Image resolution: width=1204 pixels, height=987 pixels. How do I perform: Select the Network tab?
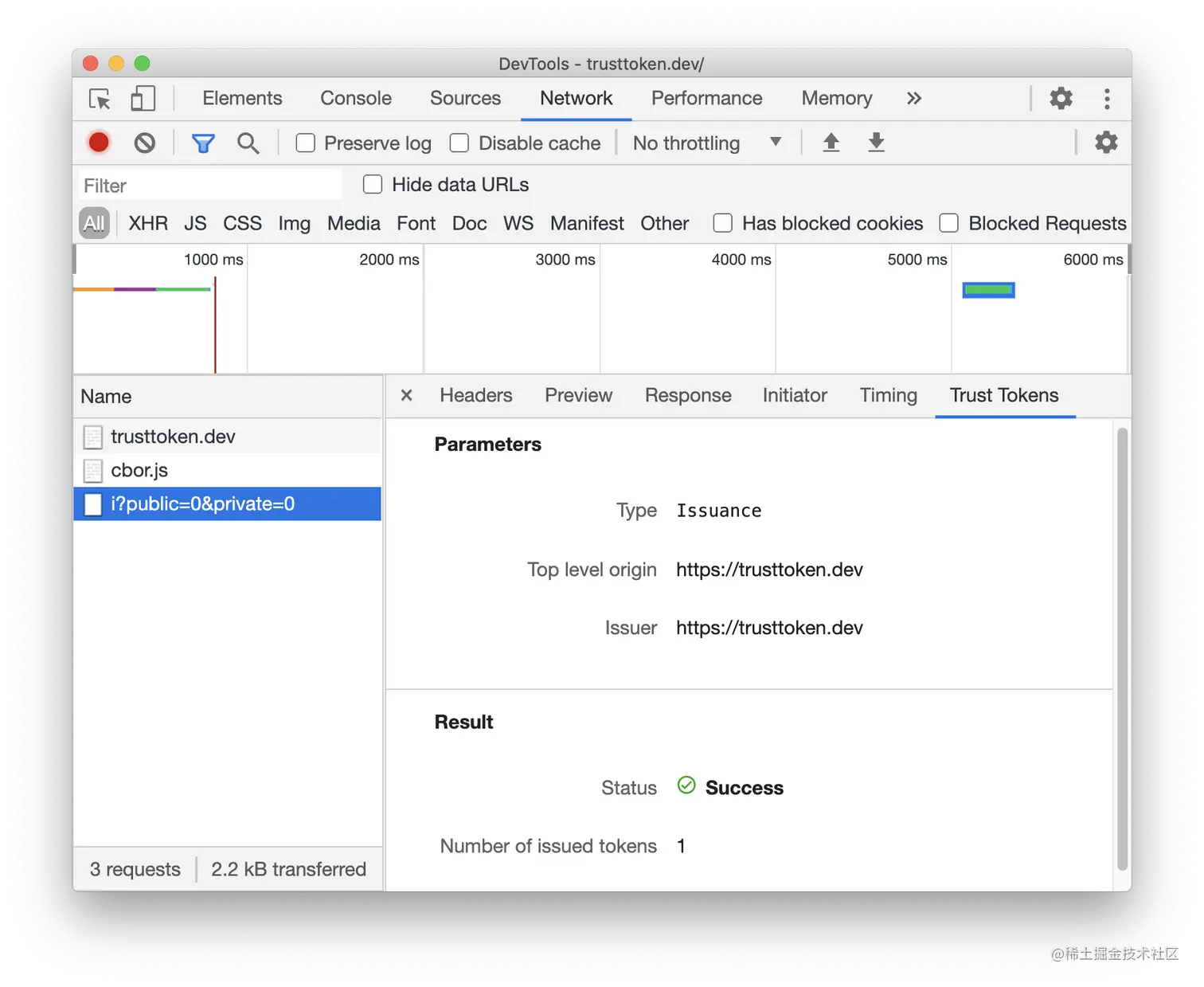click(577, 98)
